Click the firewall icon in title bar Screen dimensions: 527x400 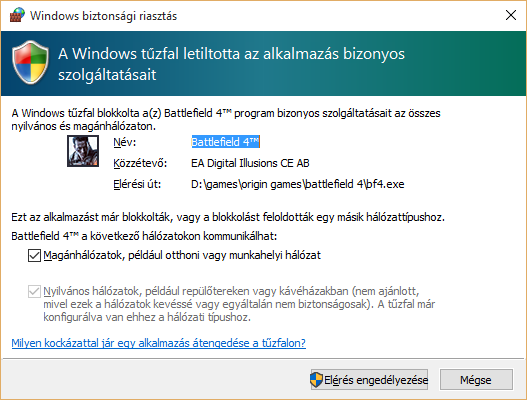tap(17, 15)
